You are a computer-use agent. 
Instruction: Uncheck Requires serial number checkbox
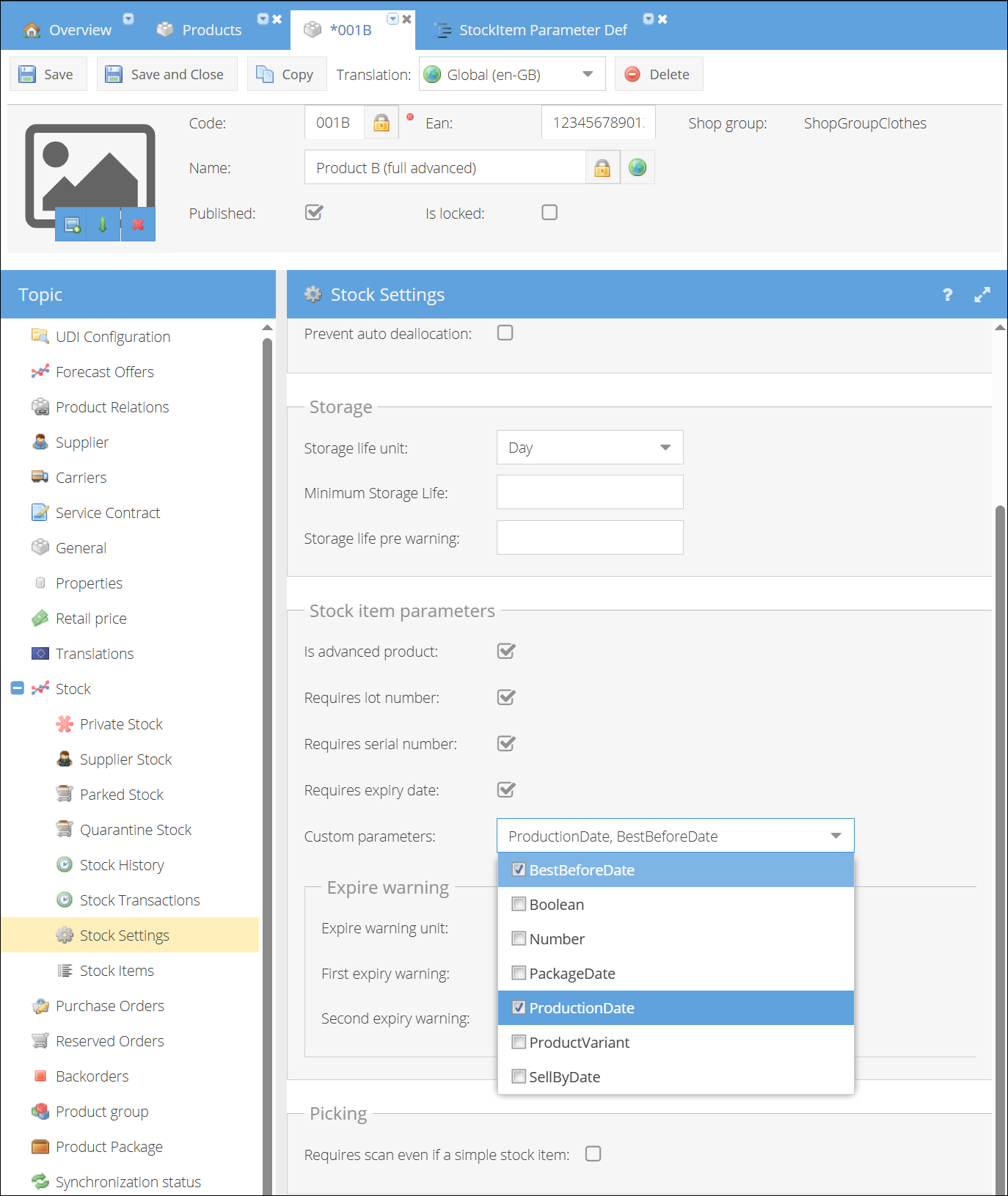tap(506, 743)
